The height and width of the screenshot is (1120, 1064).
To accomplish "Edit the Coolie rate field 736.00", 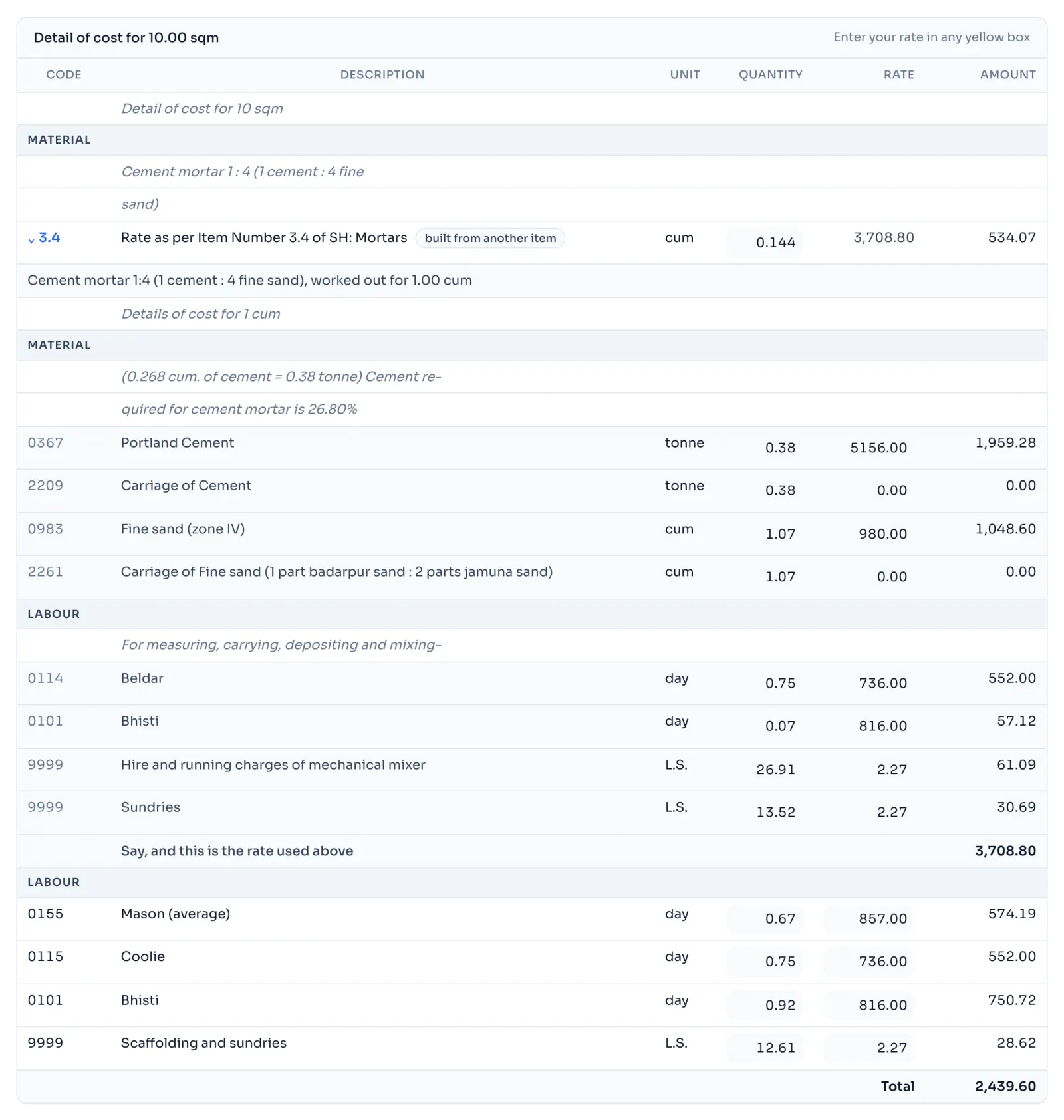I will point(868,961).
